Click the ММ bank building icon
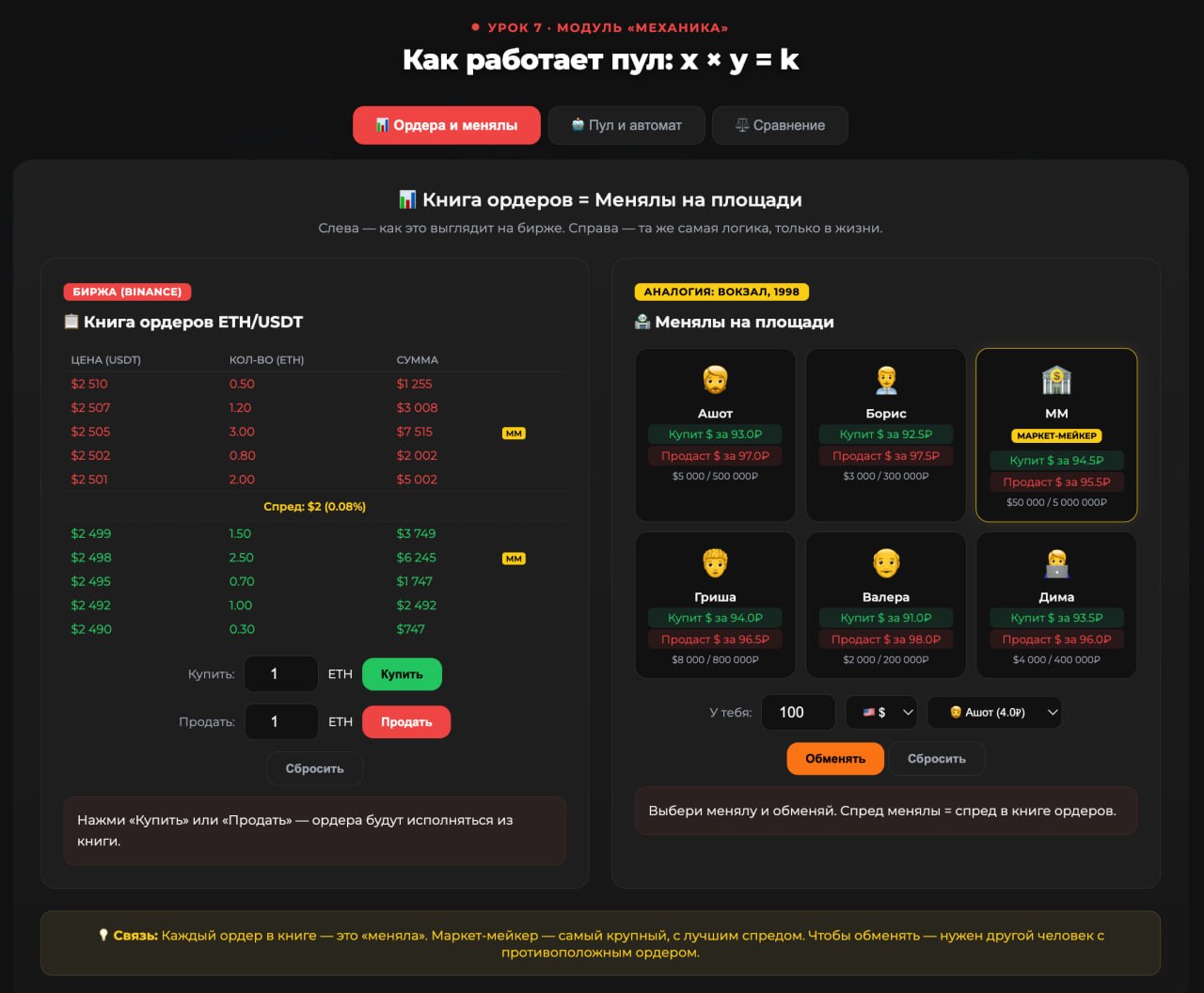The height and width of the screenshot is (993, 1204). [x=1056, y=380]
